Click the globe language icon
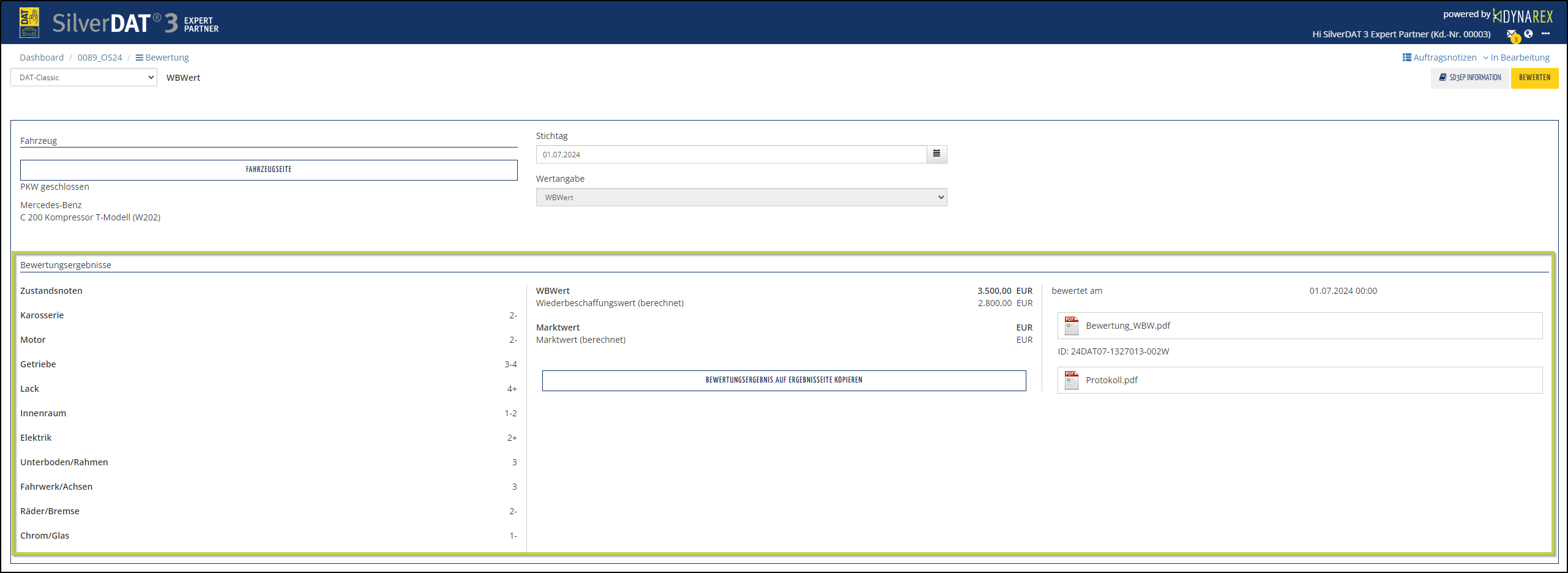This screenshot has width=1568, height=573. [x=1529, y=34]
